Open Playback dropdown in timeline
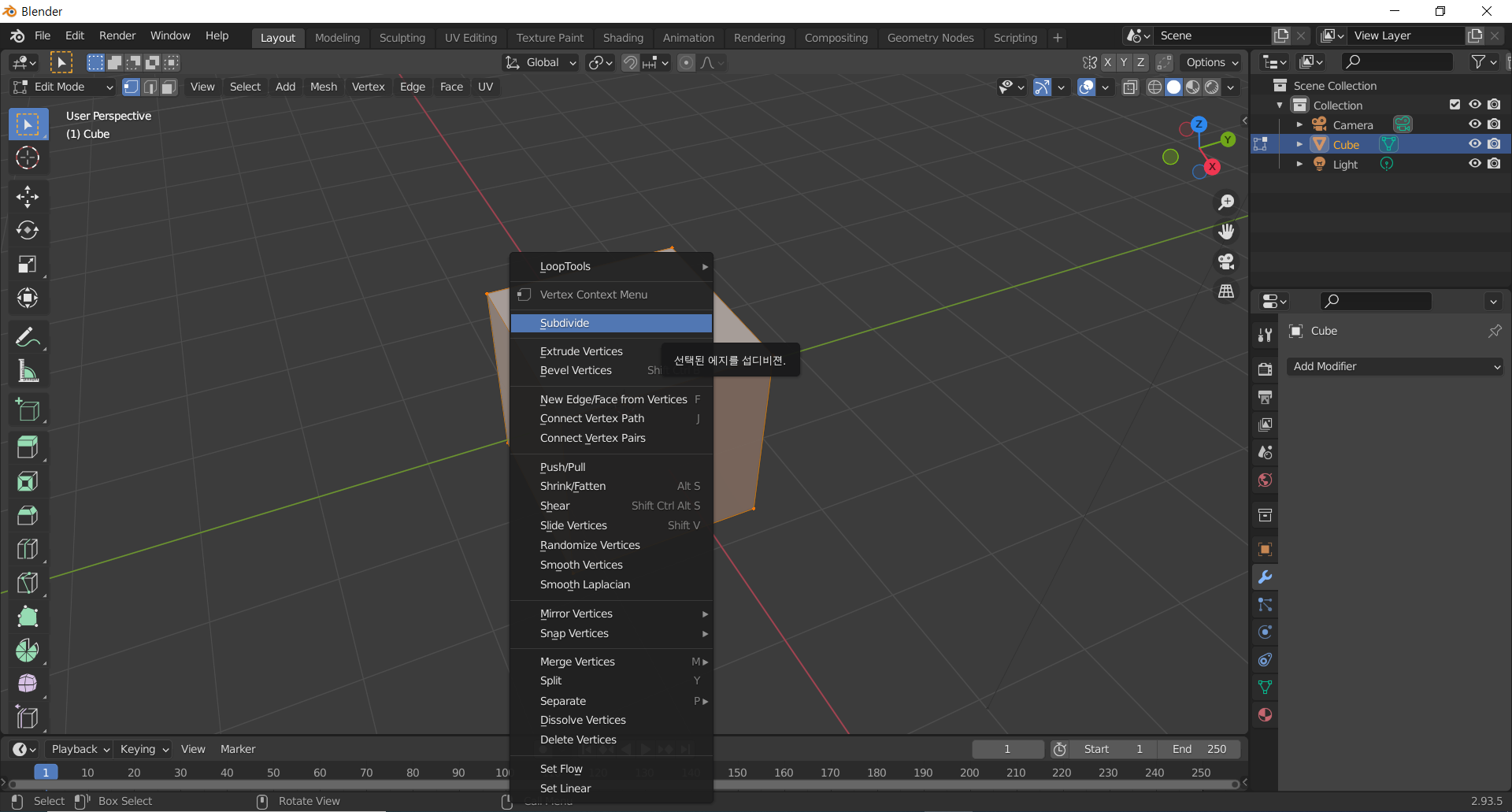The height and width of the screenshot is (812, 1512). 79,749
